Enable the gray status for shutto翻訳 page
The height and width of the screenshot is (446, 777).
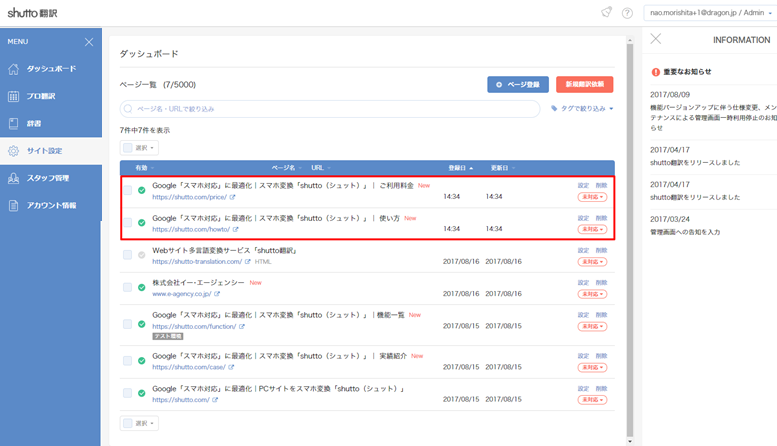tap(142, 255)
